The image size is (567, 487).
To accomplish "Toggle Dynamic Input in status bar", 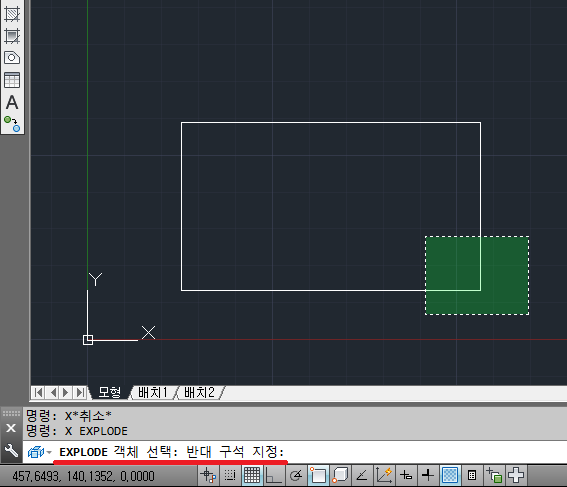I will pyautogui.click(x=406, y=475).
